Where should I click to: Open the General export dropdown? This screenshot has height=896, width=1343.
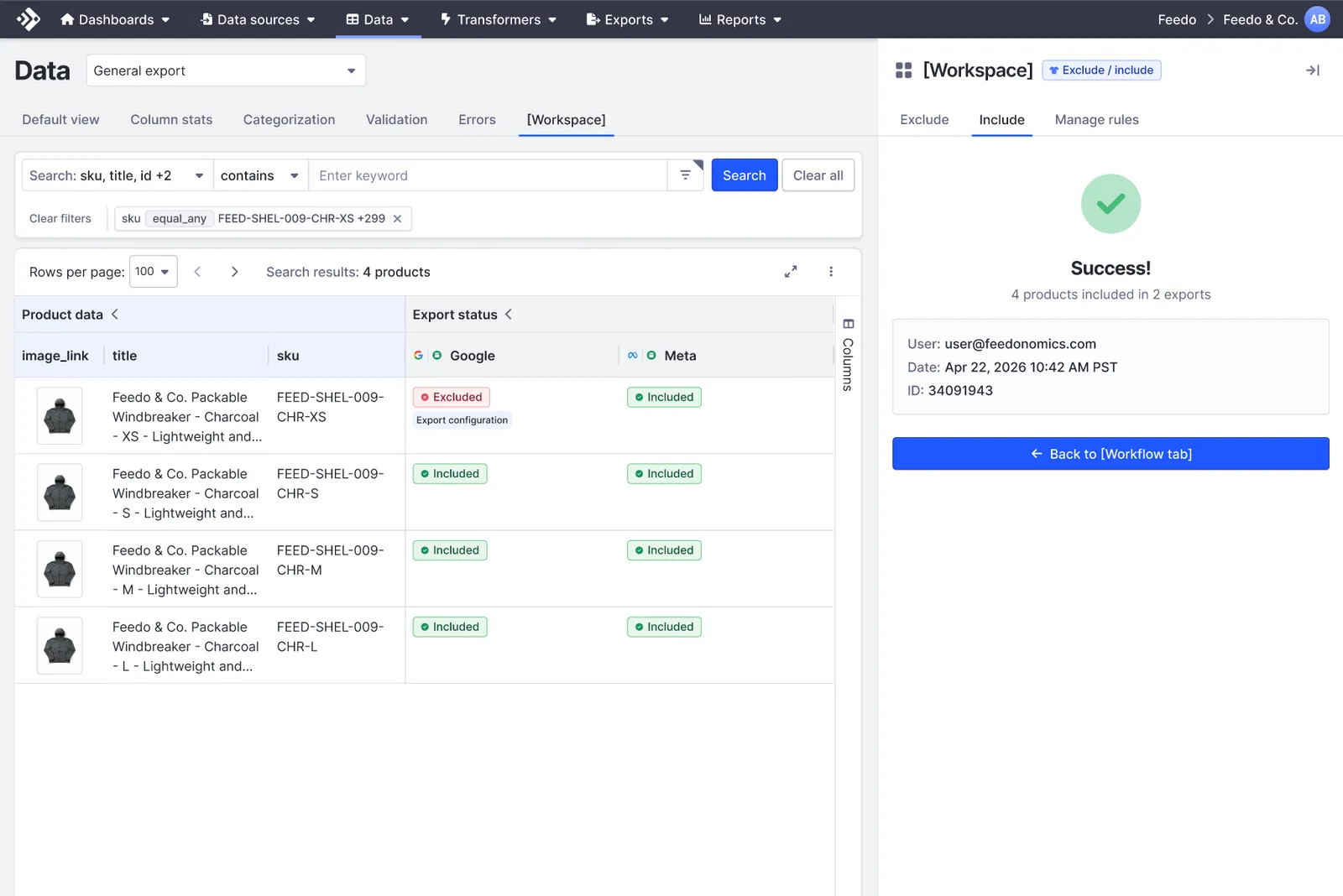[226, 70]
